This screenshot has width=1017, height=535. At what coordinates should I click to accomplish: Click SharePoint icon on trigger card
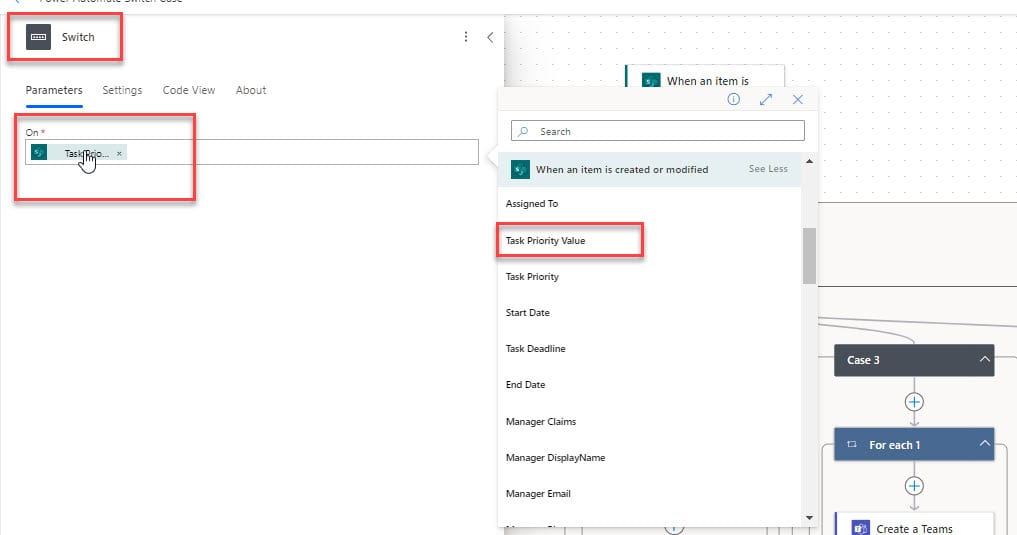pos(651,80)
